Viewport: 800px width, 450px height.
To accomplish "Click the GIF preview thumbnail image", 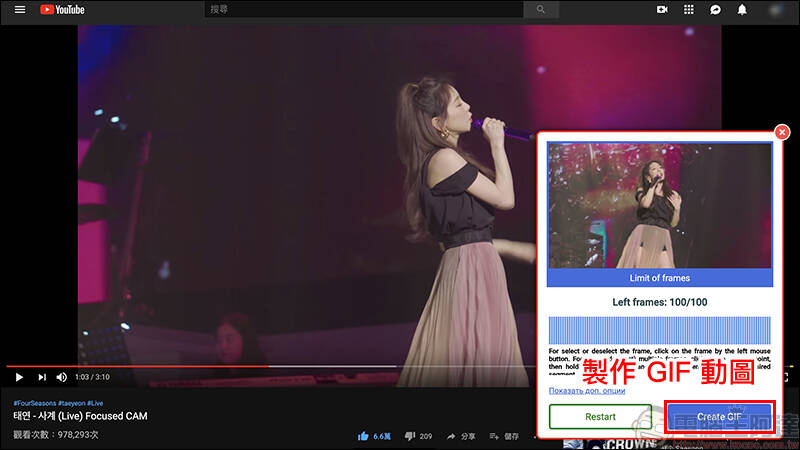I will pos(660,206).
